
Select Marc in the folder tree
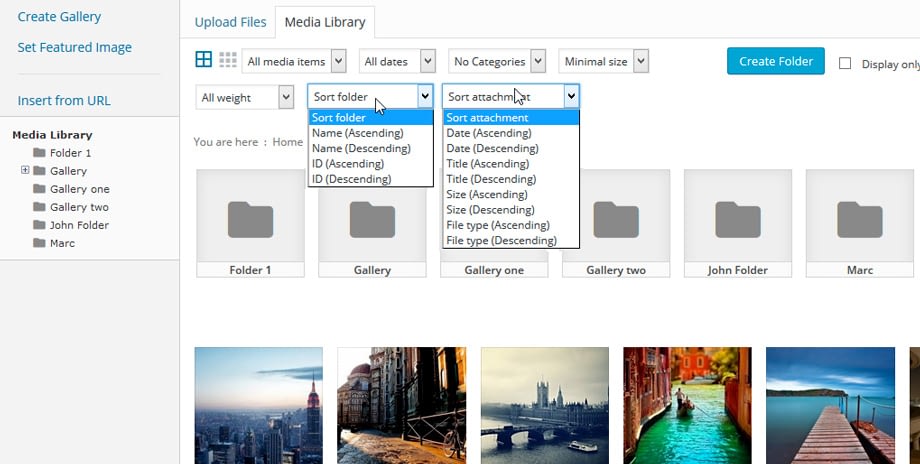(x=62, y=243)
